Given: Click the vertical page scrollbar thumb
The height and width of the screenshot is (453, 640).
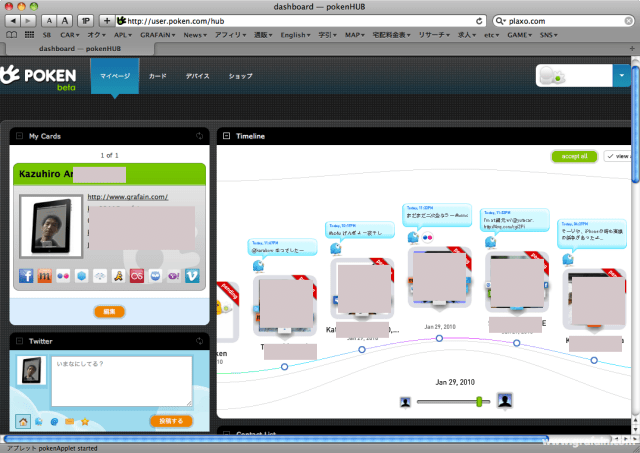Looking at the screenshot, I should coord(636,124).
